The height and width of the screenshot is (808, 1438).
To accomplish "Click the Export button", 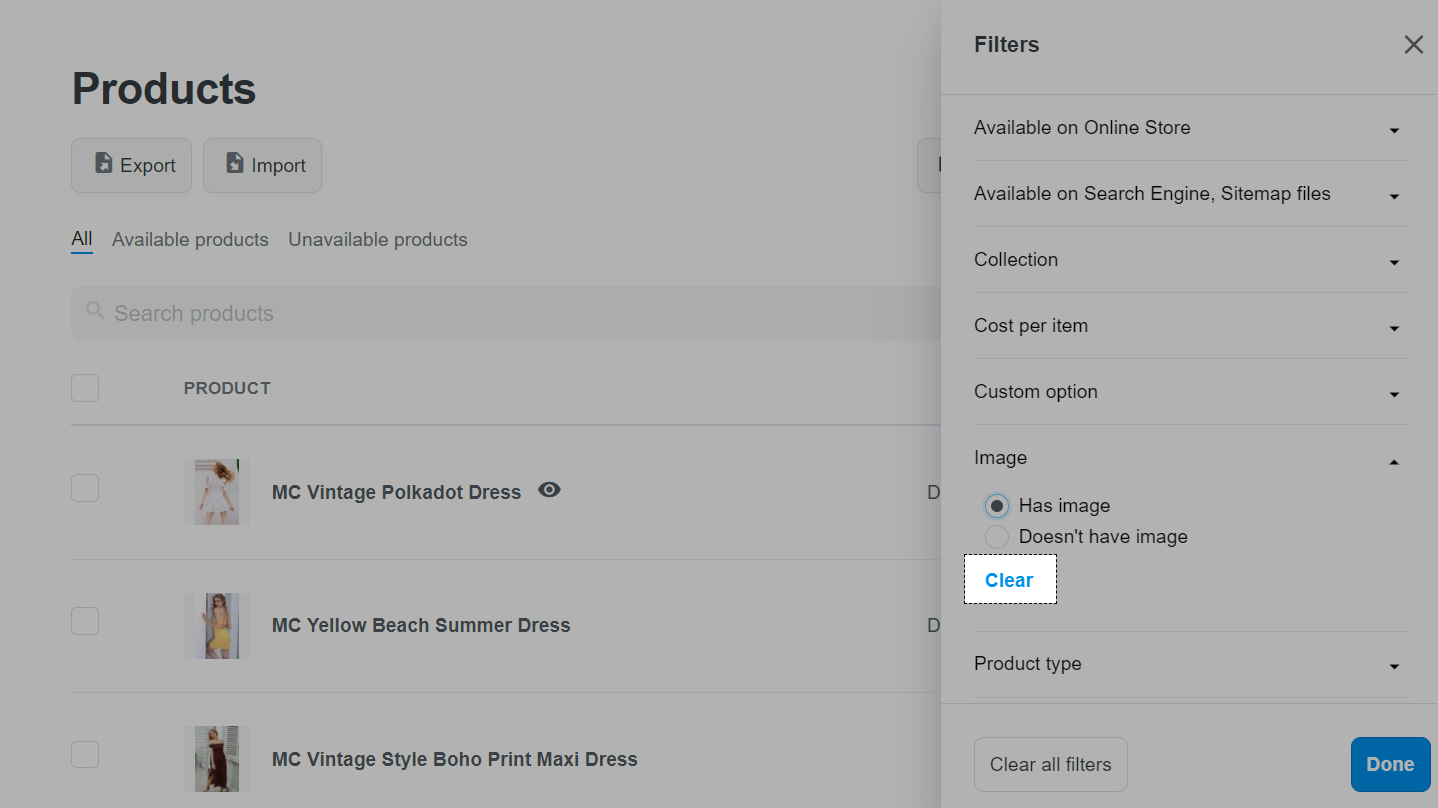I will pyautogui.click(x=131, y=165).
